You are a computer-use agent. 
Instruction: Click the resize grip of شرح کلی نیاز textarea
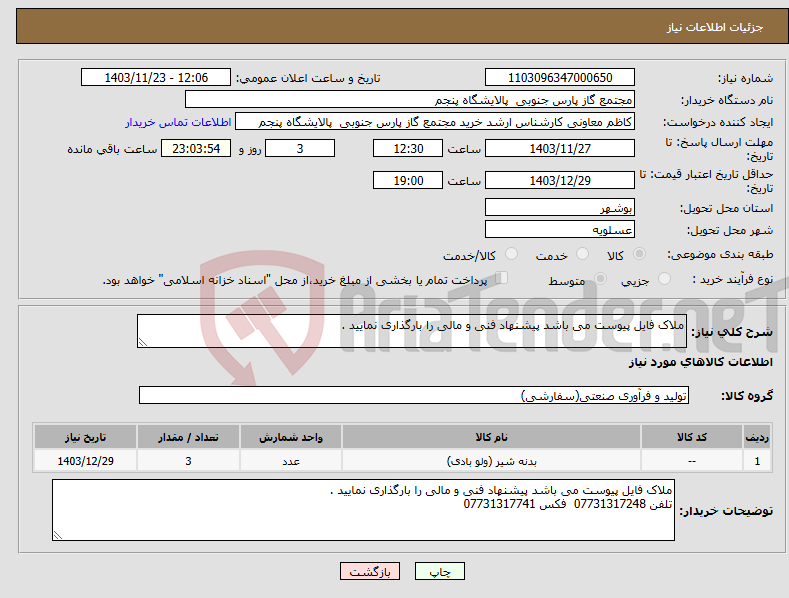pyautogui.click(x=143, y=342)
